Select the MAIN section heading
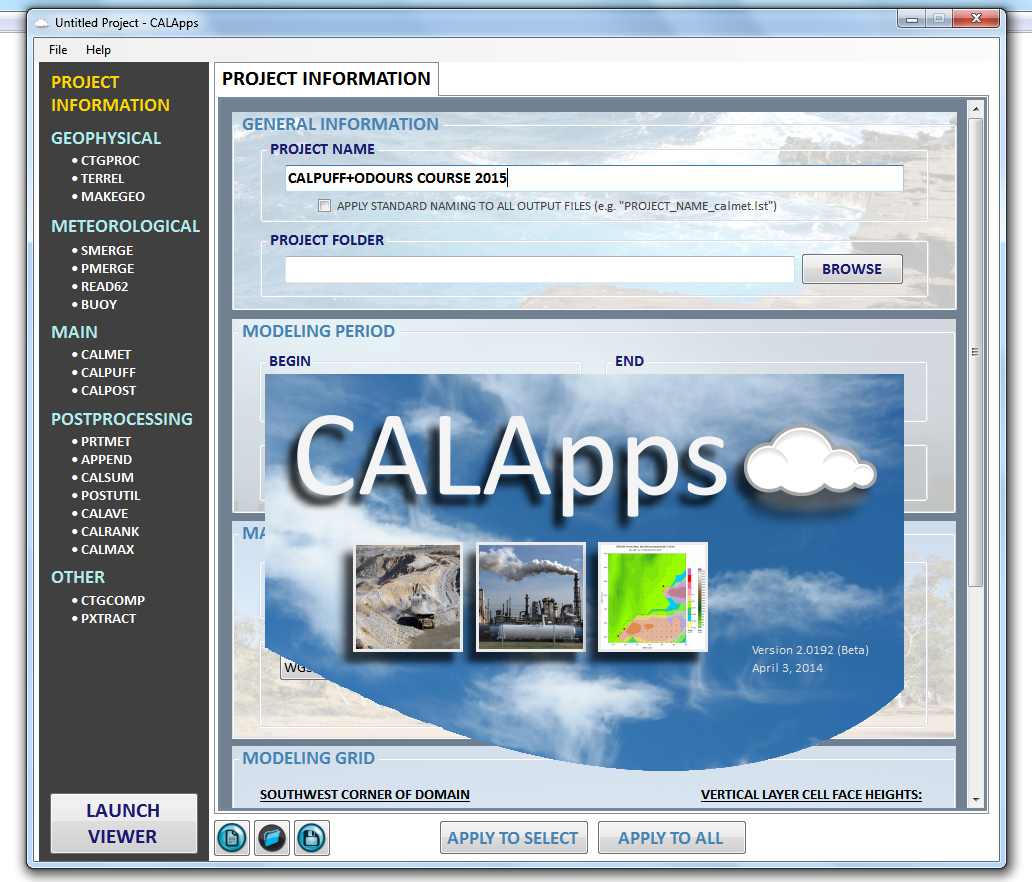This screenshot has width=1032, height=882. [74, 332]
